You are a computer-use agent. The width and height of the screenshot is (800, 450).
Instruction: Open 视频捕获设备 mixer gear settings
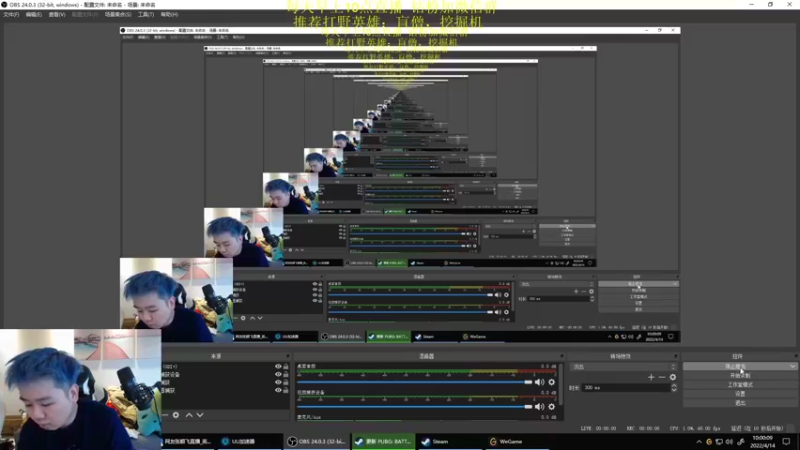pos(552,407)
